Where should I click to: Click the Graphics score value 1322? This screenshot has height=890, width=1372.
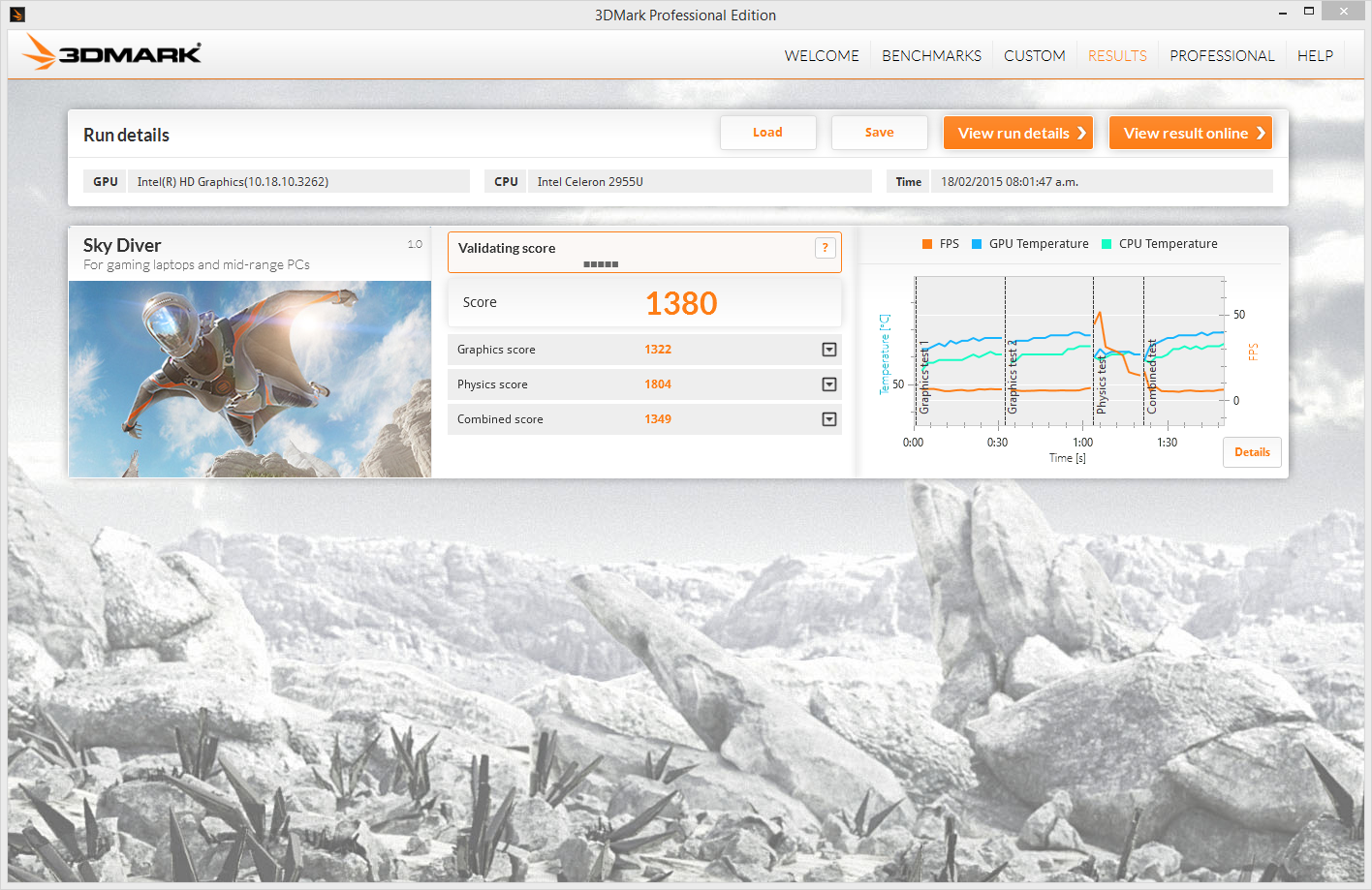[x=658, y=350]
